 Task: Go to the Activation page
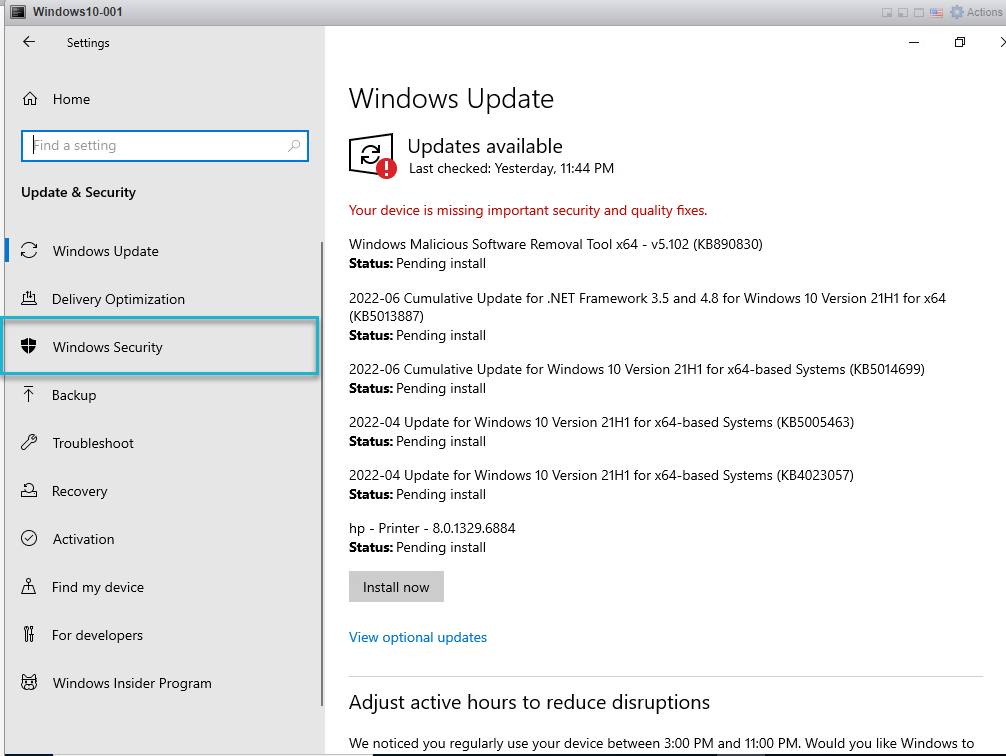point(83,539)
